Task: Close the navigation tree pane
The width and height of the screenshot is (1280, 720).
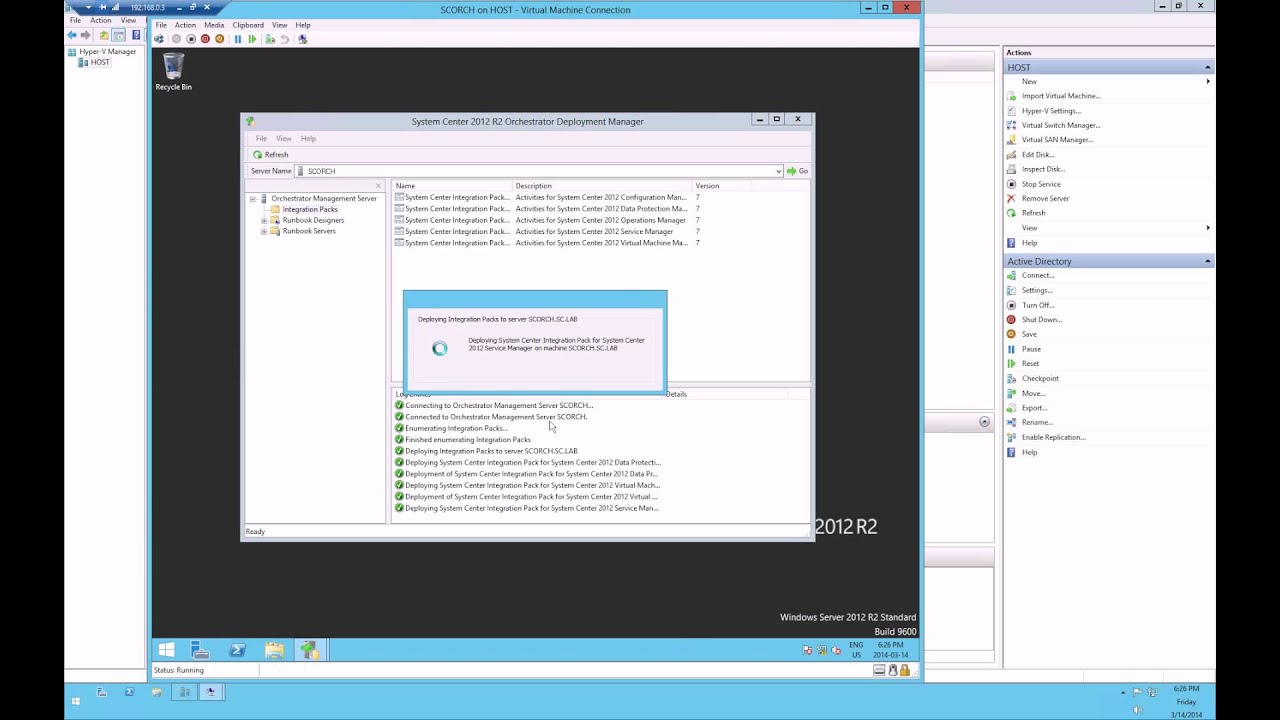Action: point(378,186)
